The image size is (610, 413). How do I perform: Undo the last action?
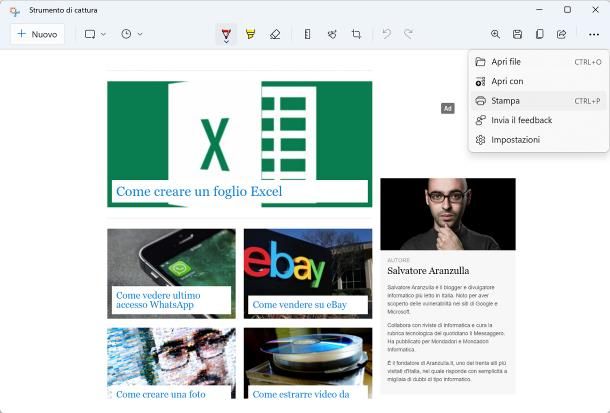coord(386,34)
